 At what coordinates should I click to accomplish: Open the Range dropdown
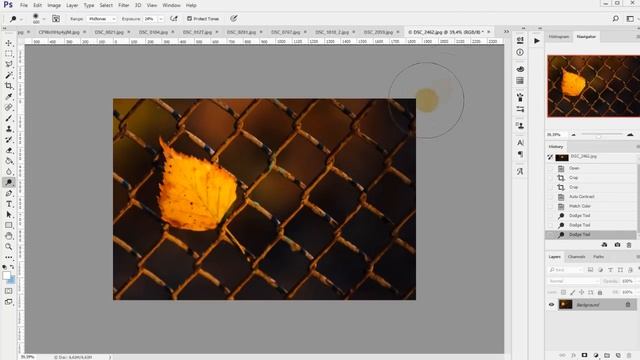point(102,19)
